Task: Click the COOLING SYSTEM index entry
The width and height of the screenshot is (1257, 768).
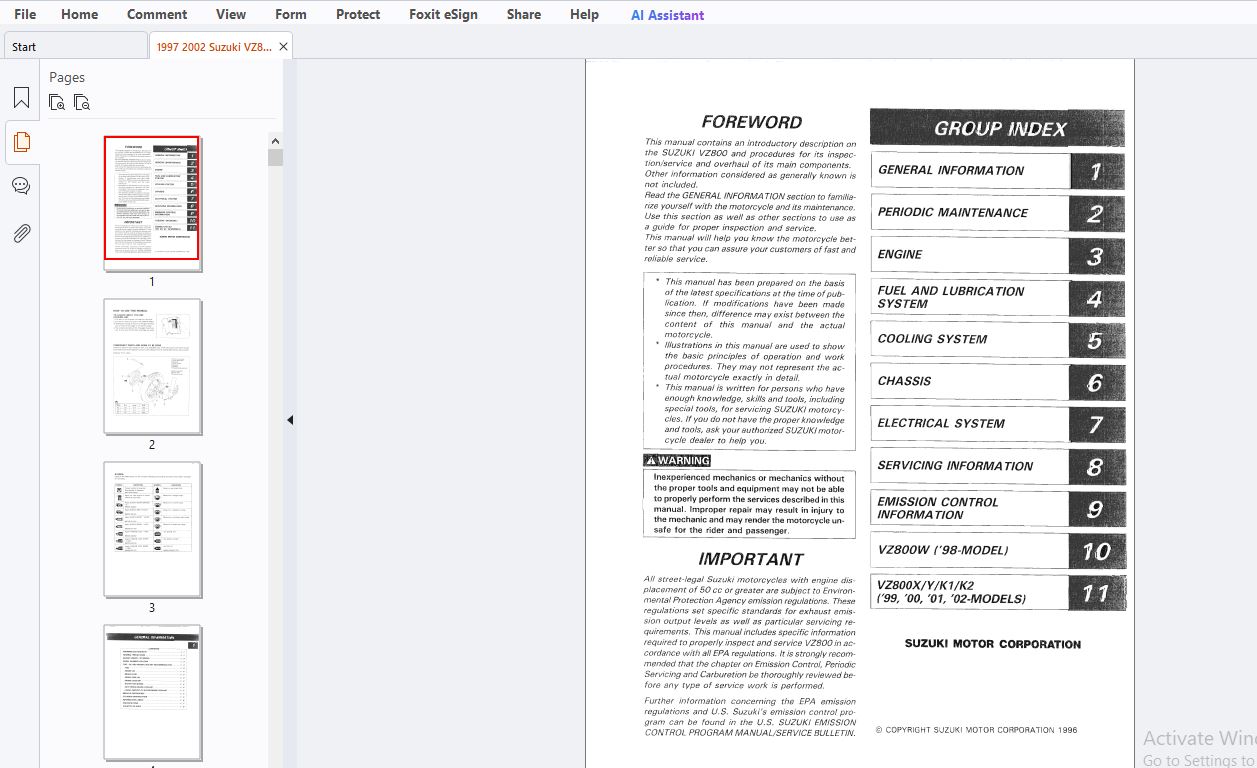Action: pyautogui.click(x=997, y=339)
